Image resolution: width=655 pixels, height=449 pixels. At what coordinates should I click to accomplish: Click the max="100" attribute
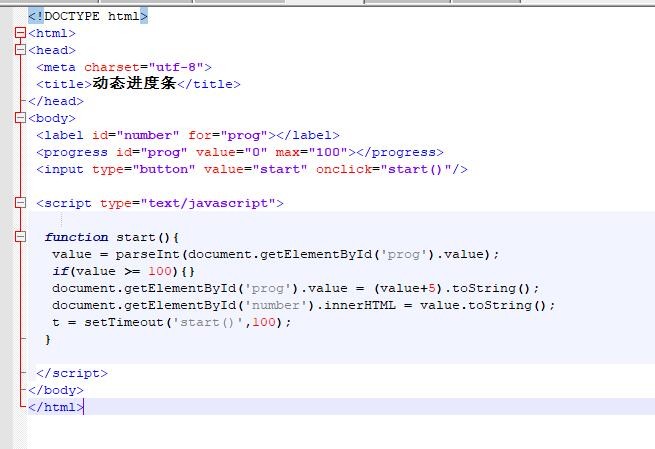(x=311, y=152)
